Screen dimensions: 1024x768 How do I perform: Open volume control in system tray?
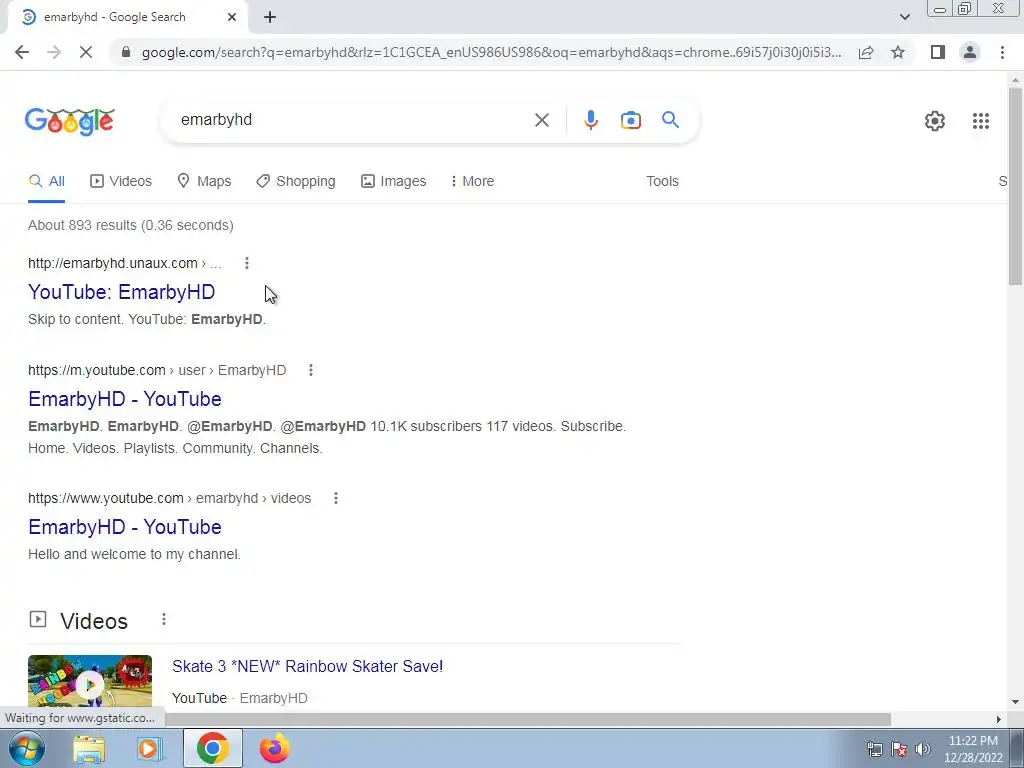(x=923, y=749)
